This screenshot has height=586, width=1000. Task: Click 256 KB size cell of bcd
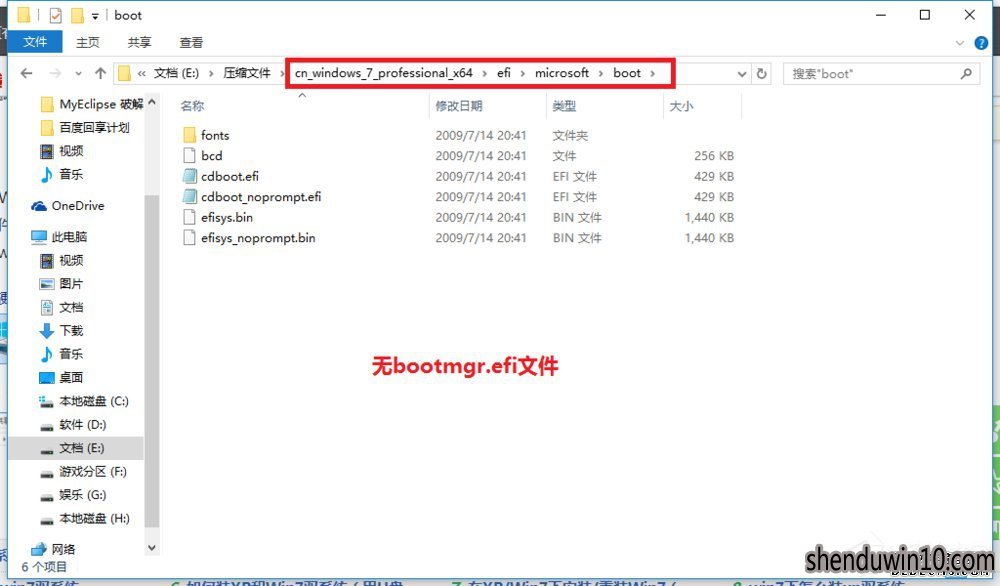714,156
